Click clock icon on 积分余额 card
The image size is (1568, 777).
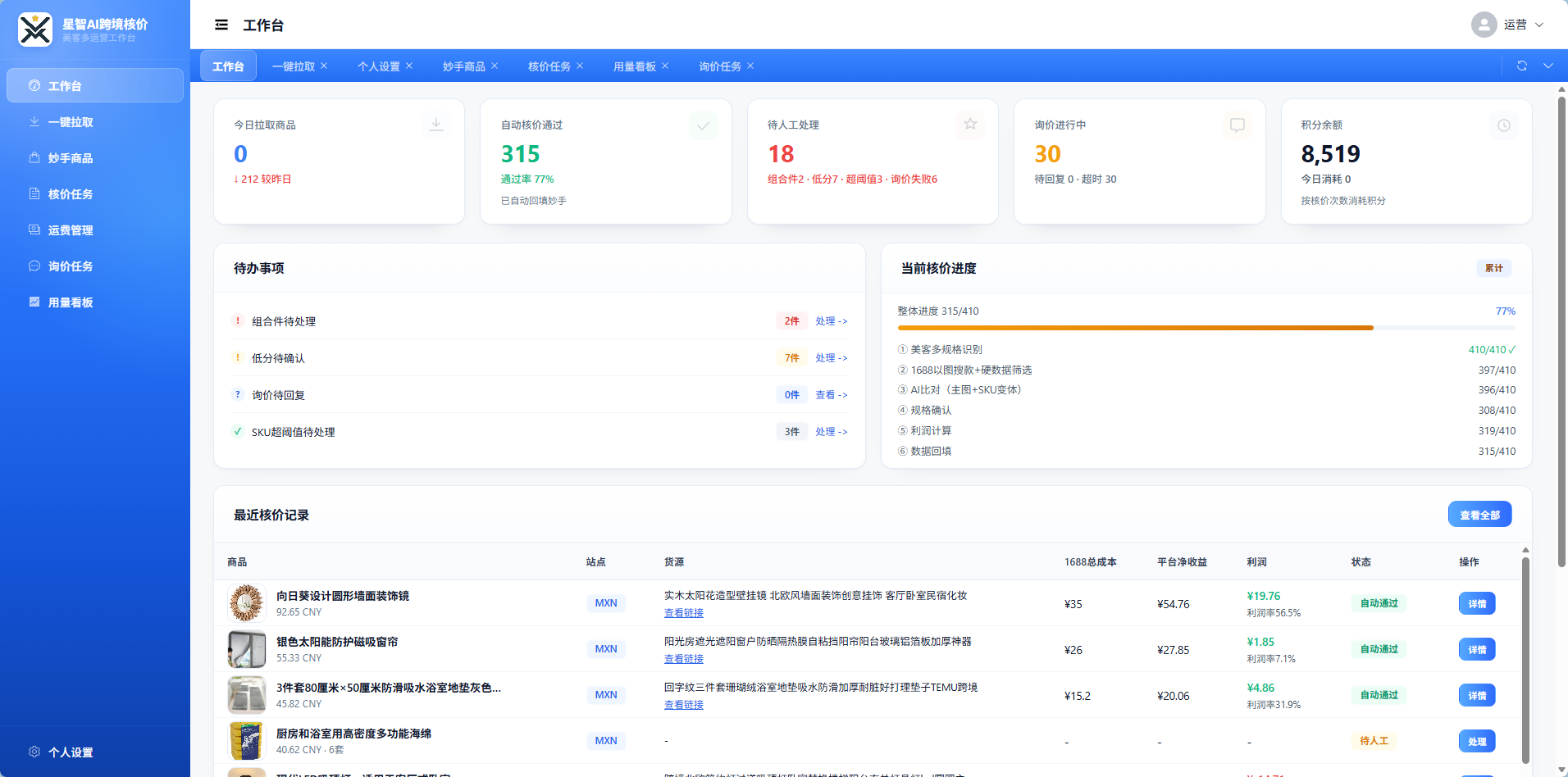pos(1504,125)
